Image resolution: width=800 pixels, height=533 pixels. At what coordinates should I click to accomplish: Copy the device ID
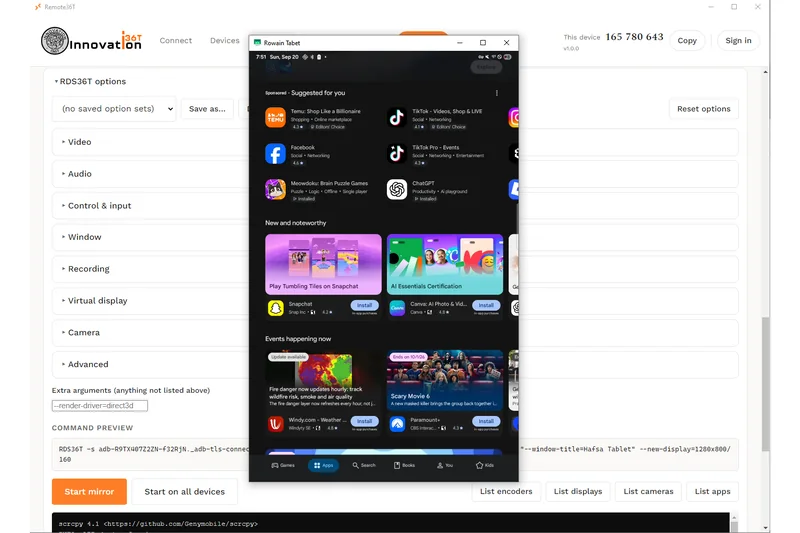pyautogui.click(x=687, y=41)
